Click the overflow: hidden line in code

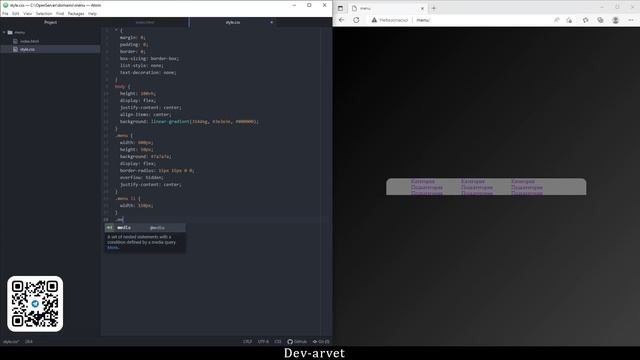(142, 178)
